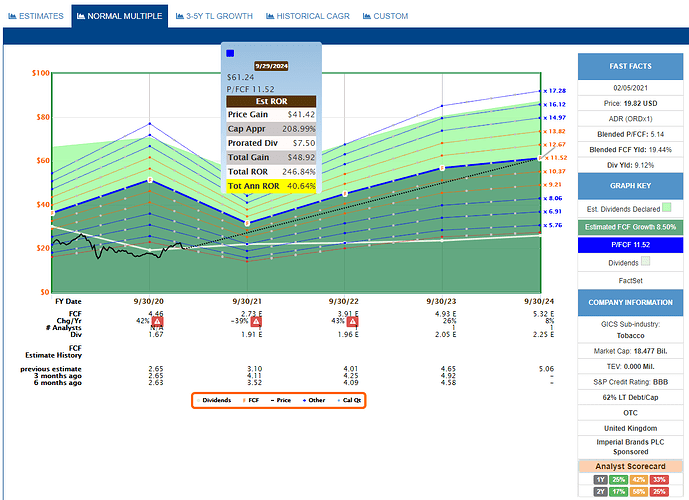
Task: Click the blue square in the tooltip
Action: click(230, 53)
